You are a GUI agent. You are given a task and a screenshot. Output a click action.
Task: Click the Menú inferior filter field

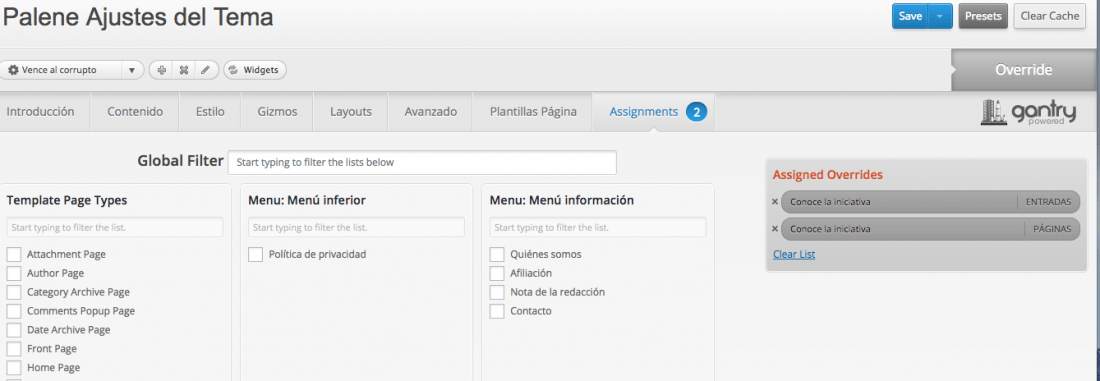coord(356,227)
